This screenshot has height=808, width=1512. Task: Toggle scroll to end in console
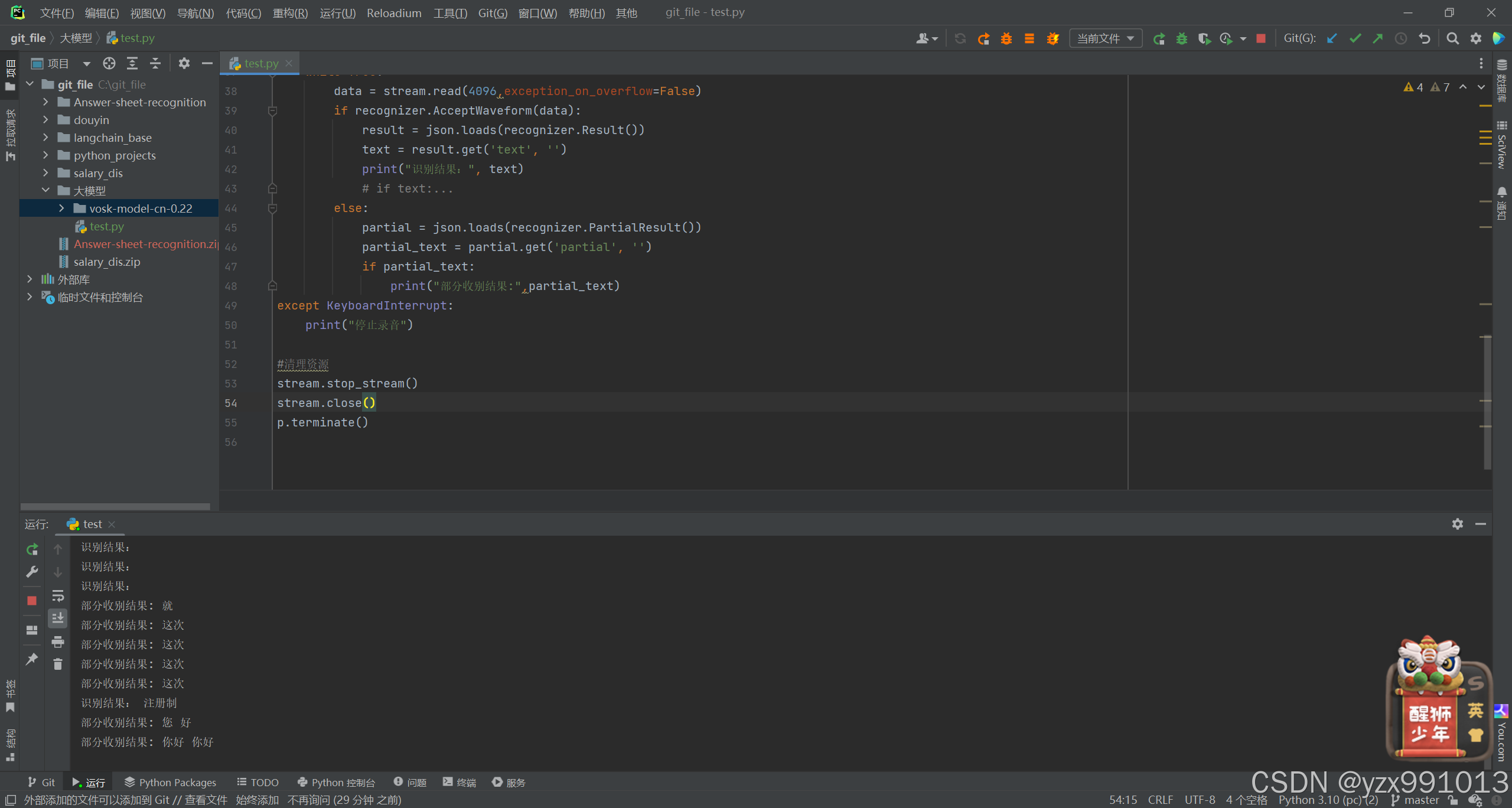57,618
